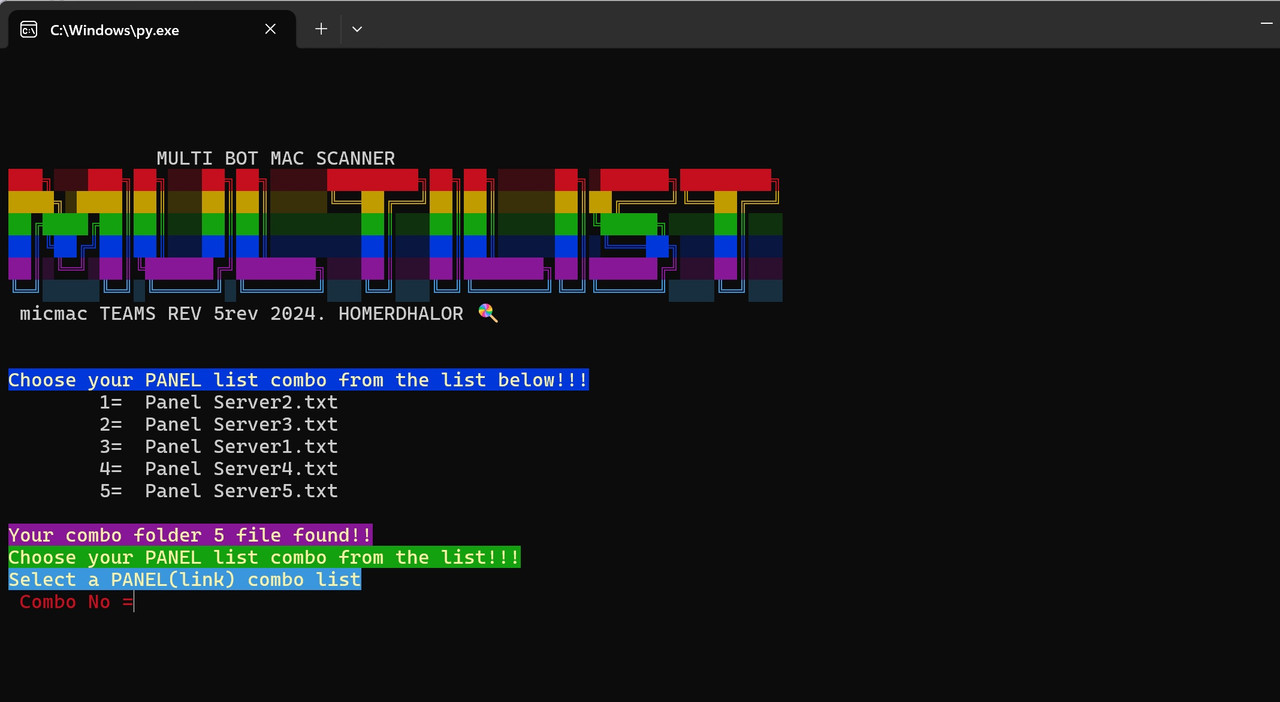Click the green 'Choose your PANEL list combo' line

click(264, 557)
